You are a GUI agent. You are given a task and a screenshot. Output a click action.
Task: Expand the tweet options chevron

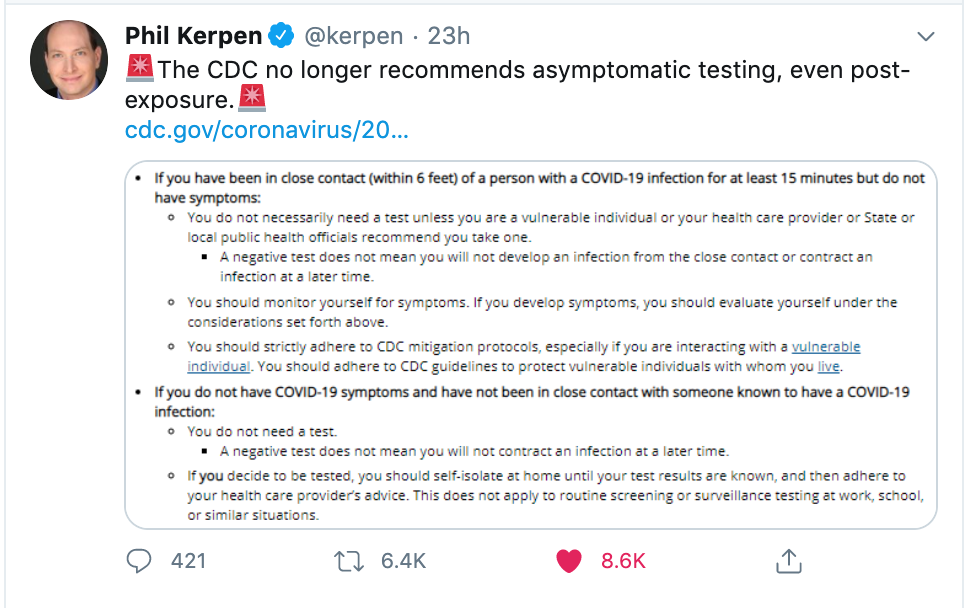pos(925,36)
